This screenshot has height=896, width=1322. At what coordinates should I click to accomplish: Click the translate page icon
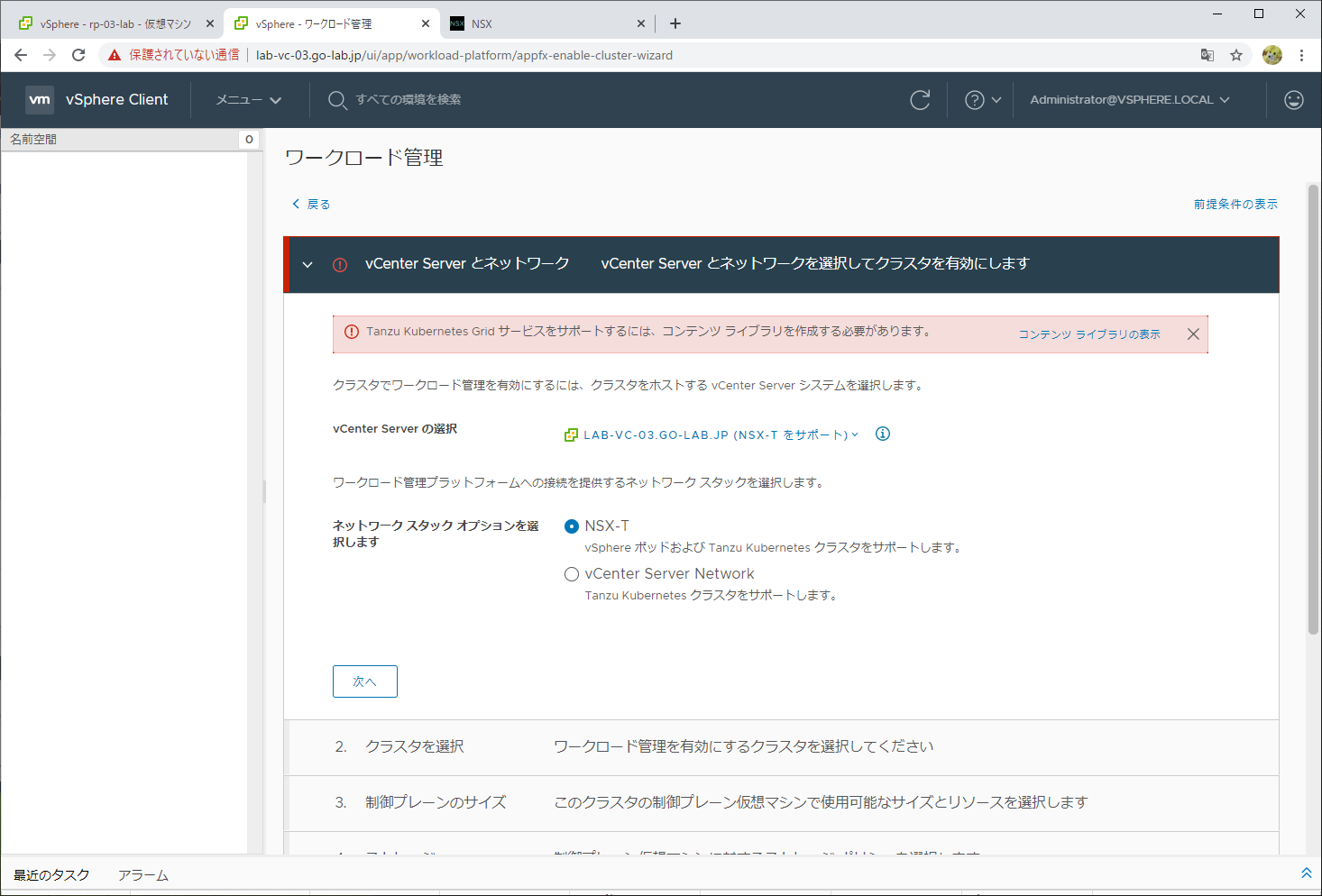[x=1207, y=55]
